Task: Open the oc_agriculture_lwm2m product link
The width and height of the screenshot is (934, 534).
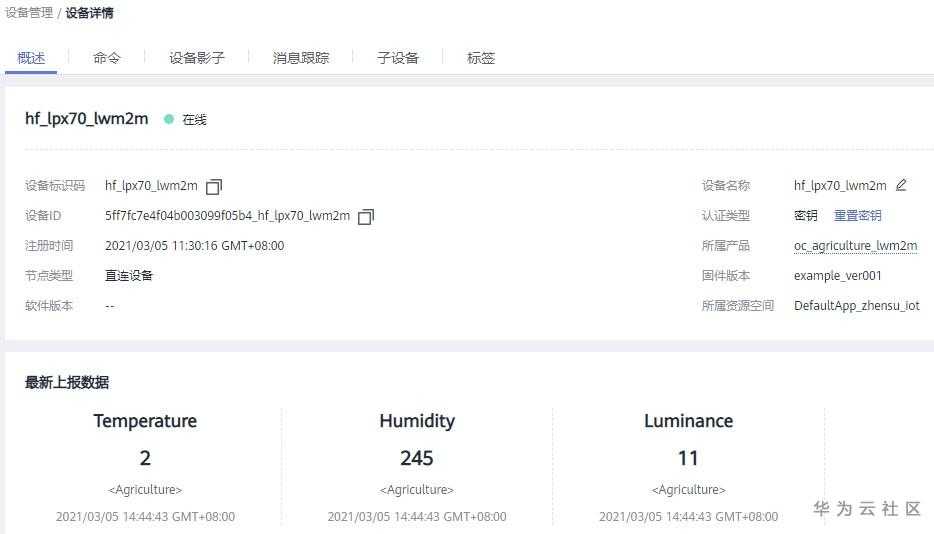Action: point(855,246)
